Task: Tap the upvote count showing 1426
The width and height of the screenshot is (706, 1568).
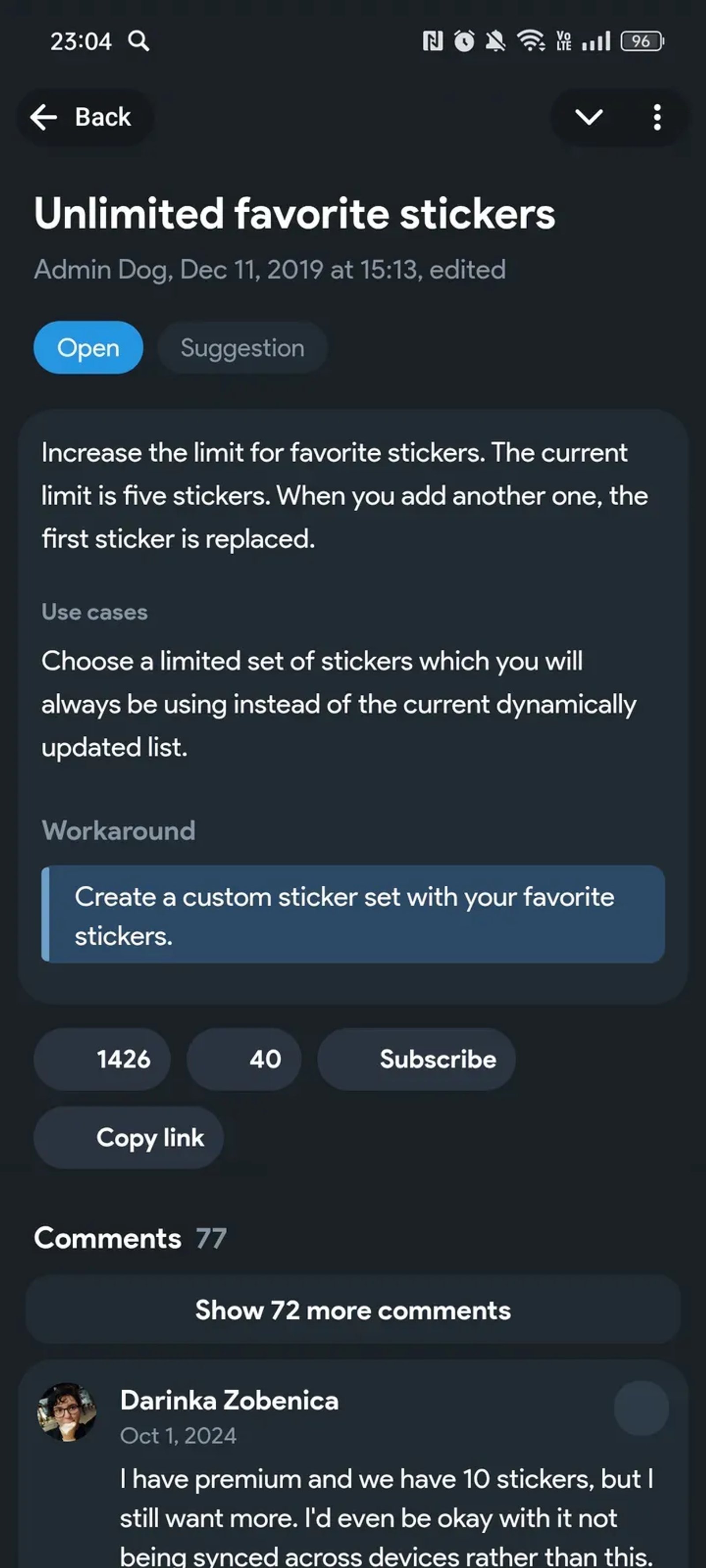Action: pos(101,1059)
